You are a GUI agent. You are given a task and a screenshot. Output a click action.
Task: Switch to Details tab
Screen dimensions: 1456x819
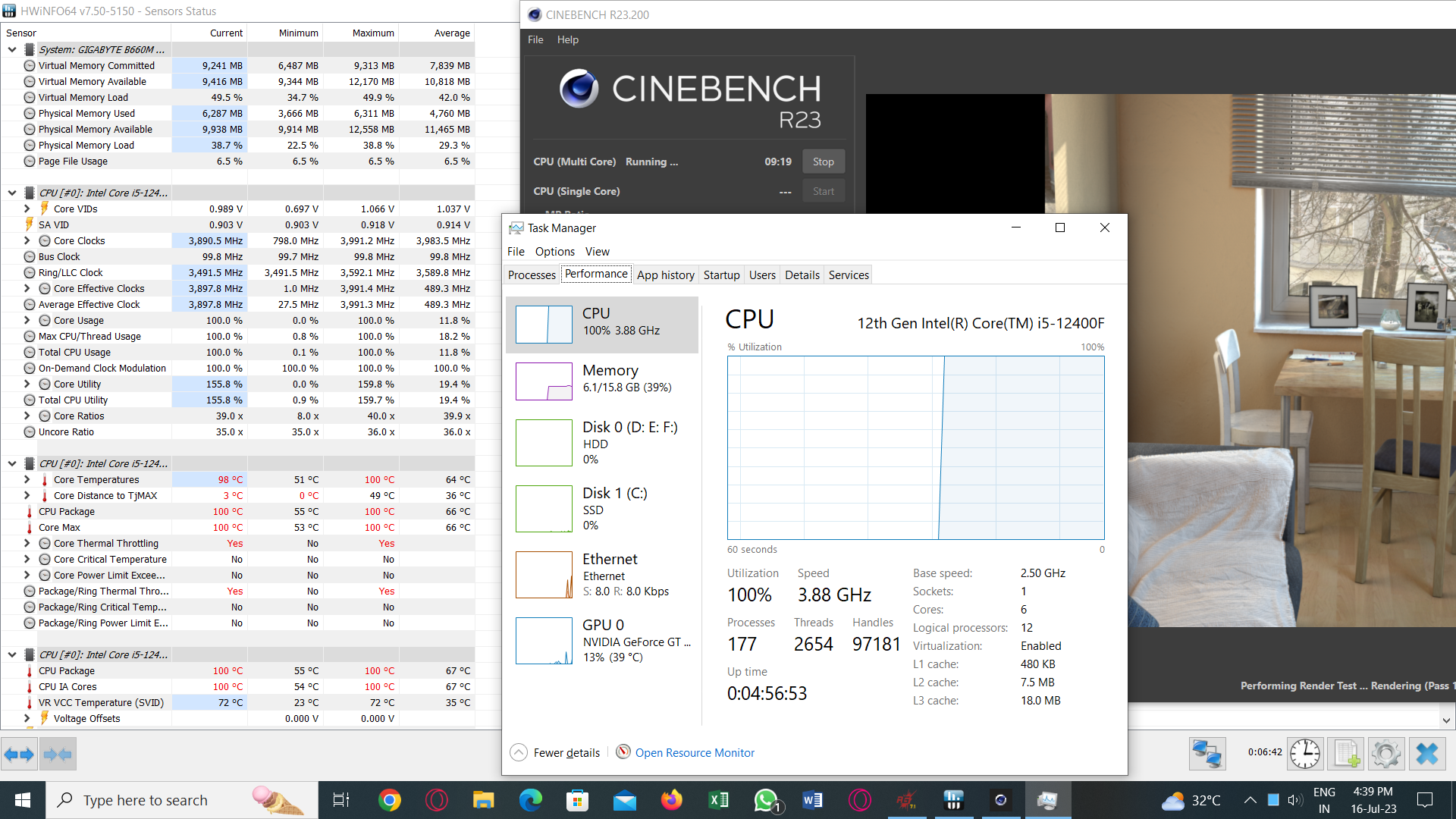coord(802,275)
